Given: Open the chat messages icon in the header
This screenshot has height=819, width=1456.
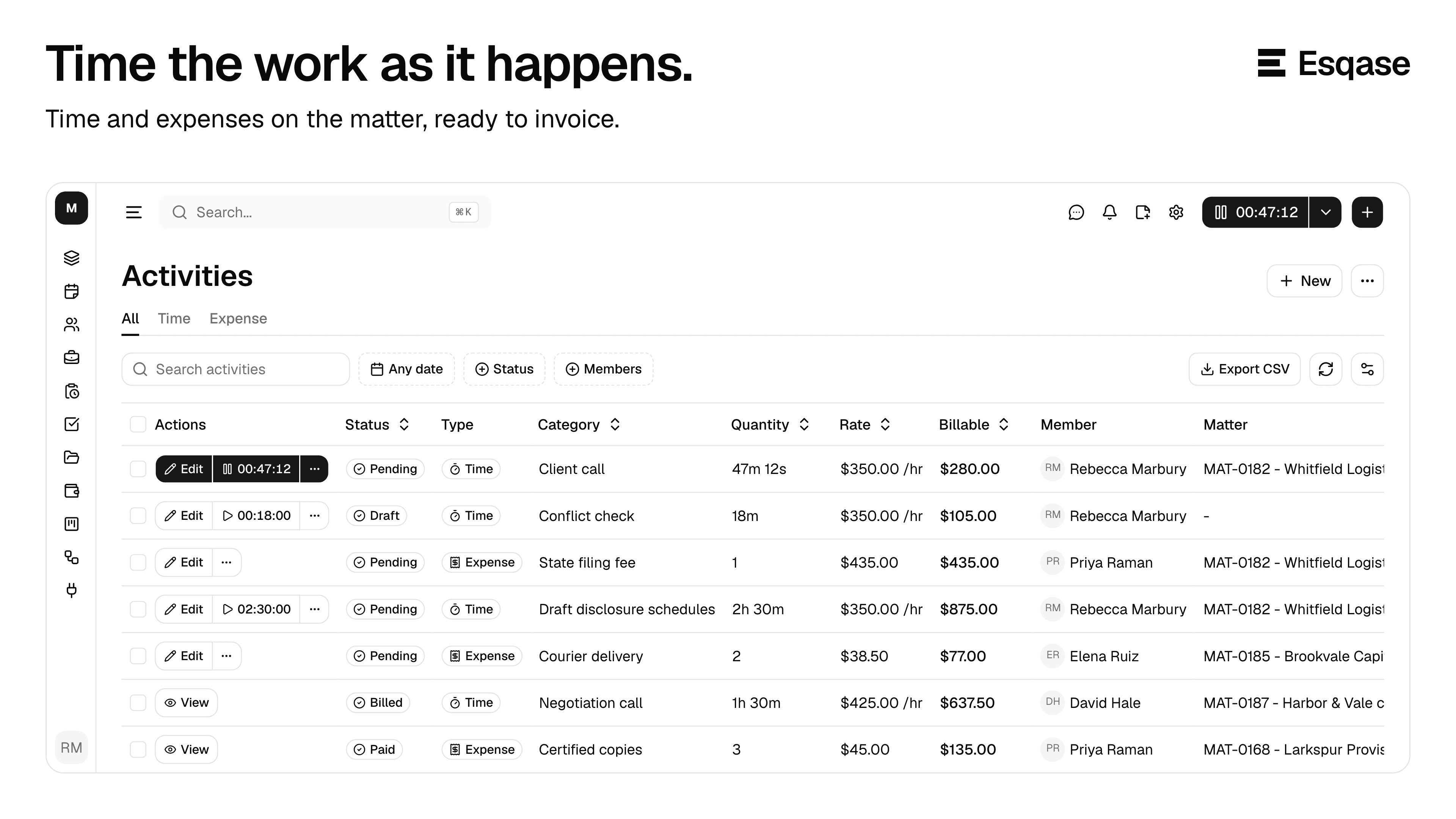Looking at the screenshot, I should coord(1076,212).
